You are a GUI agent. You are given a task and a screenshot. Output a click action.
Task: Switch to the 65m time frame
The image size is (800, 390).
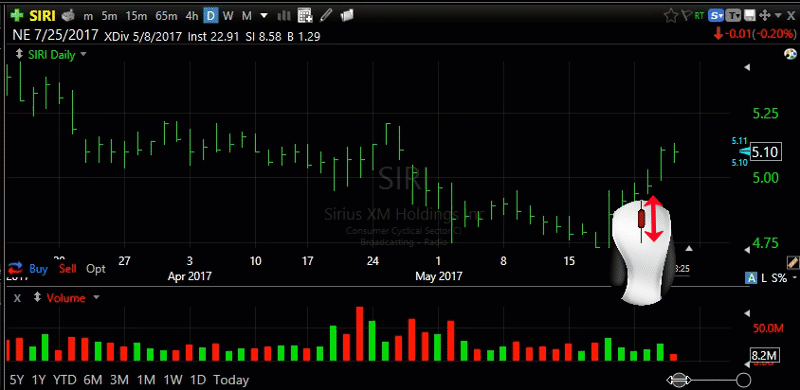[x=166, y=16]
